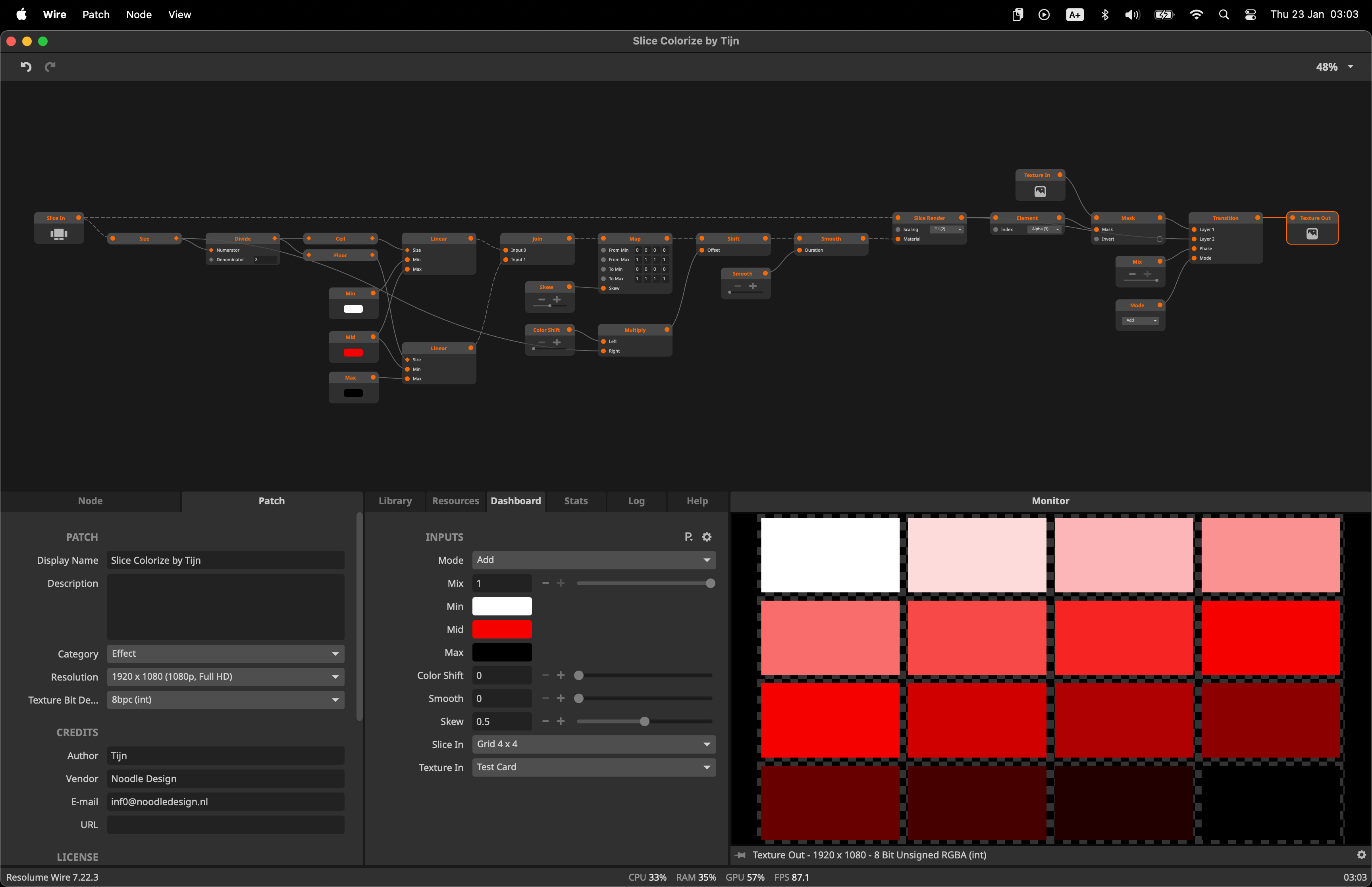Viewport: 1372px width, 887px height.
Task: Click the redo arrow in the toolbar
Action: 50,67
